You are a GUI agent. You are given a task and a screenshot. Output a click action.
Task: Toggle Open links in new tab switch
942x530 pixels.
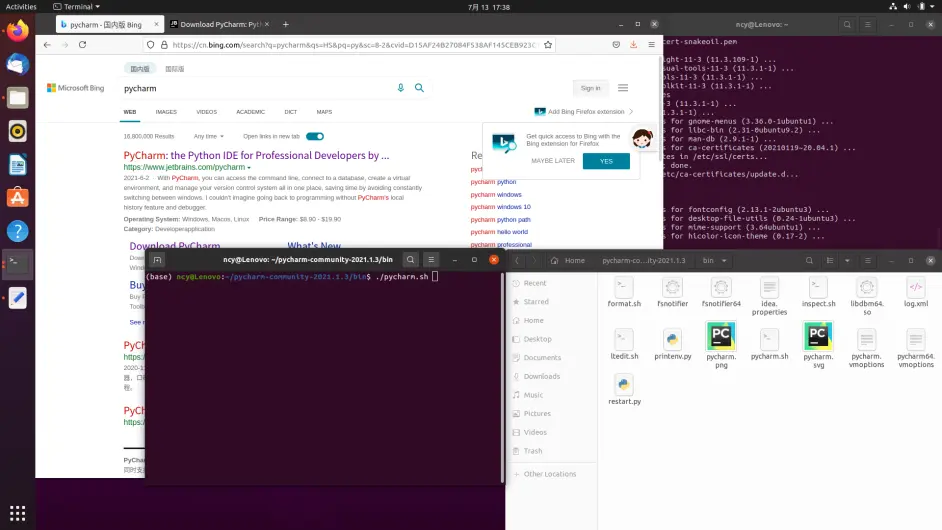[x=315, y=136]
